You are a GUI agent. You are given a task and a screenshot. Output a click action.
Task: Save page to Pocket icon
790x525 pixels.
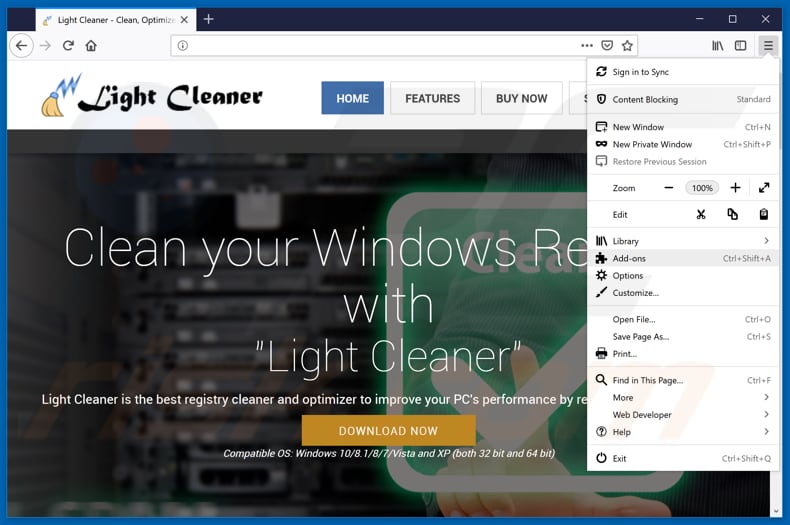607,45
